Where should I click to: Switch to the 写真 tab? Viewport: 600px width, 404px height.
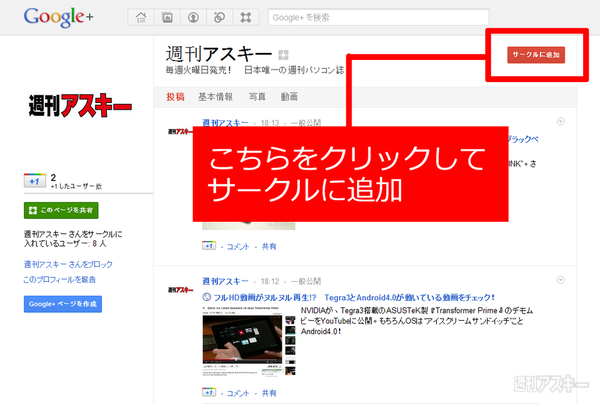pos(257,97)
